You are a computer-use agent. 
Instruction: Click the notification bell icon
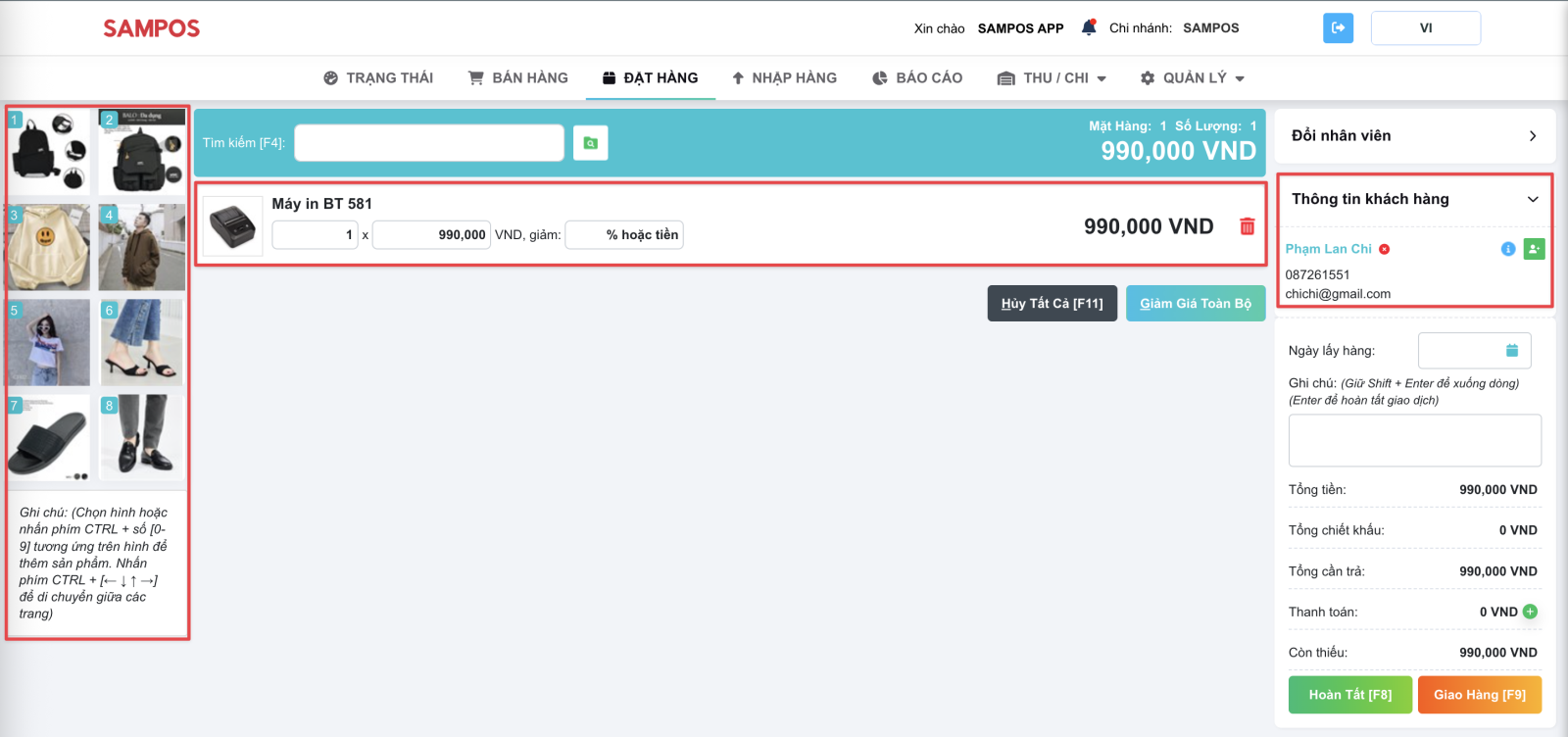click(x=1088, y=27)
